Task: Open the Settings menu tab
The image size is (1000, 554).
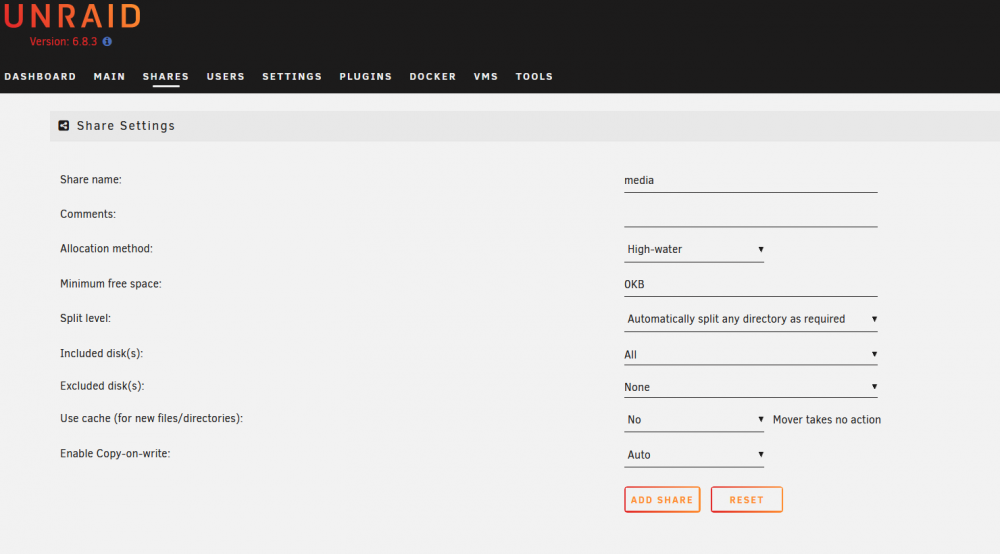Action: (292, 77)
